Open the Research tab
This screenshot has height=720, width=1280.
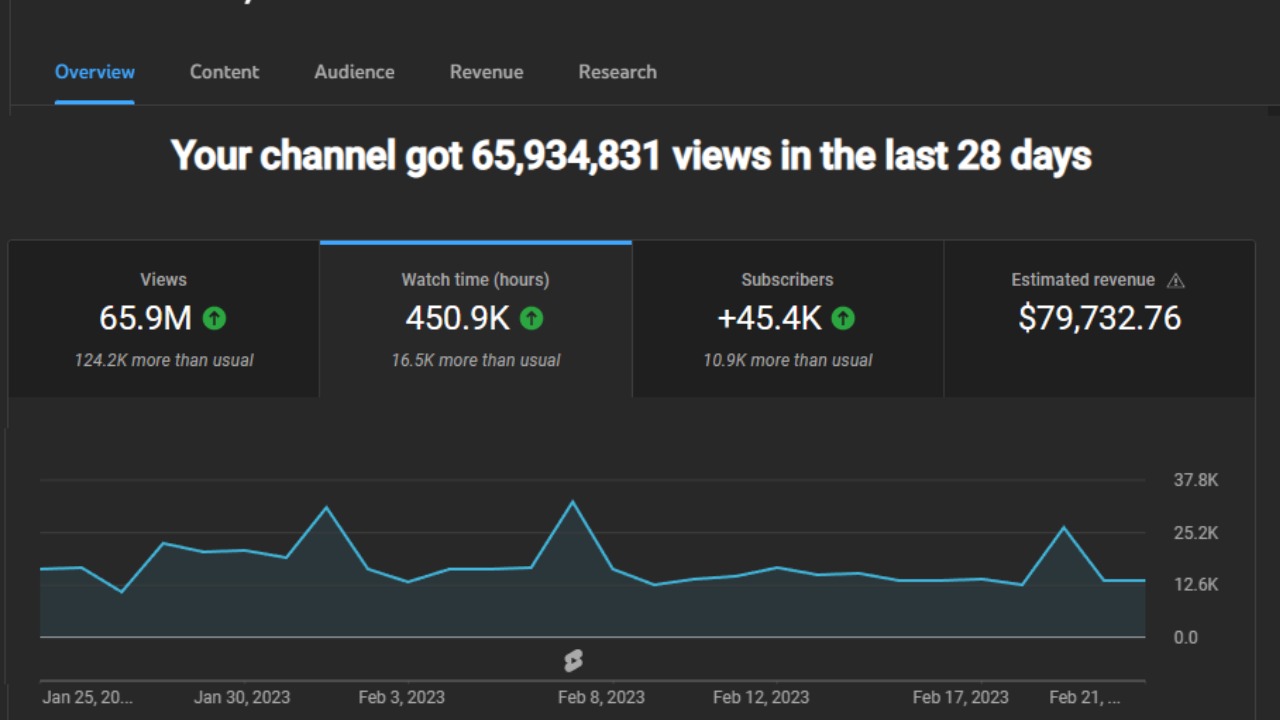pyautogui.click(x=617, y=72)
